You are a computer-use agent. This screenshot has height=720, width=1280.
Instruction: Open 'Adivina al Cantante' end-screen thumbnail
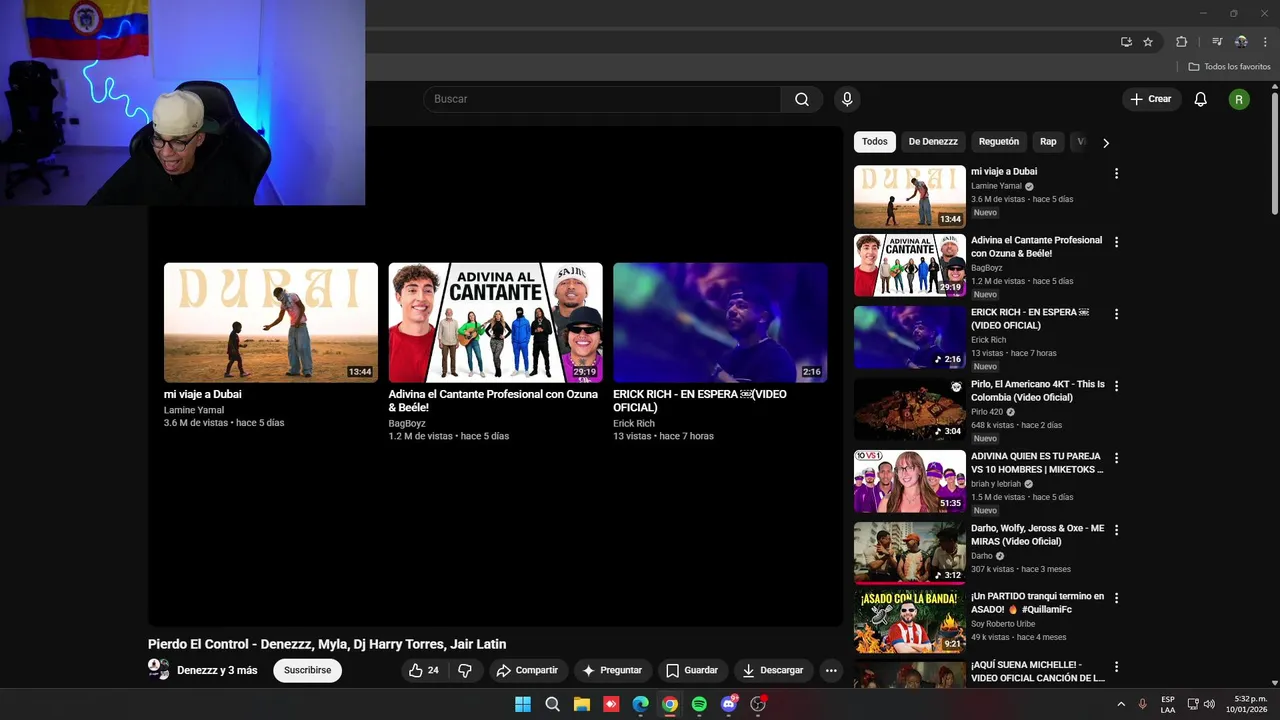[x=496, y=323]
